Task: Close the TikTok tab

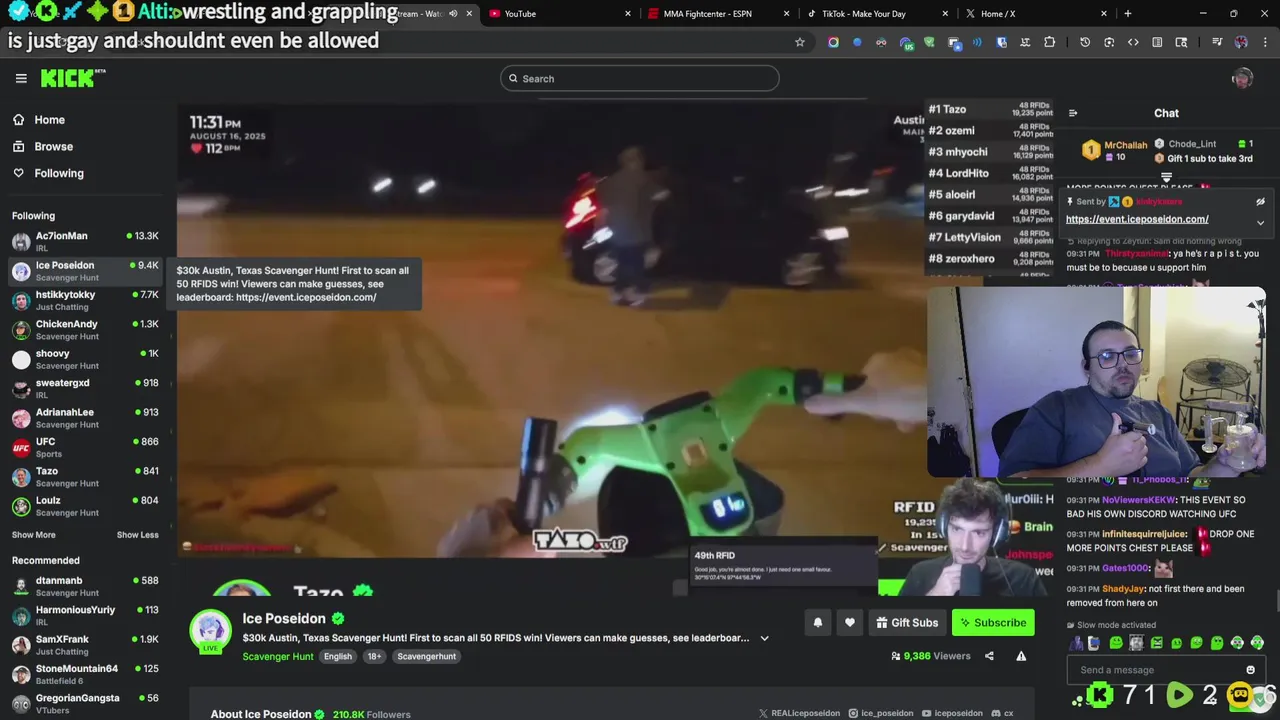Action: click(x=945, y=13)
